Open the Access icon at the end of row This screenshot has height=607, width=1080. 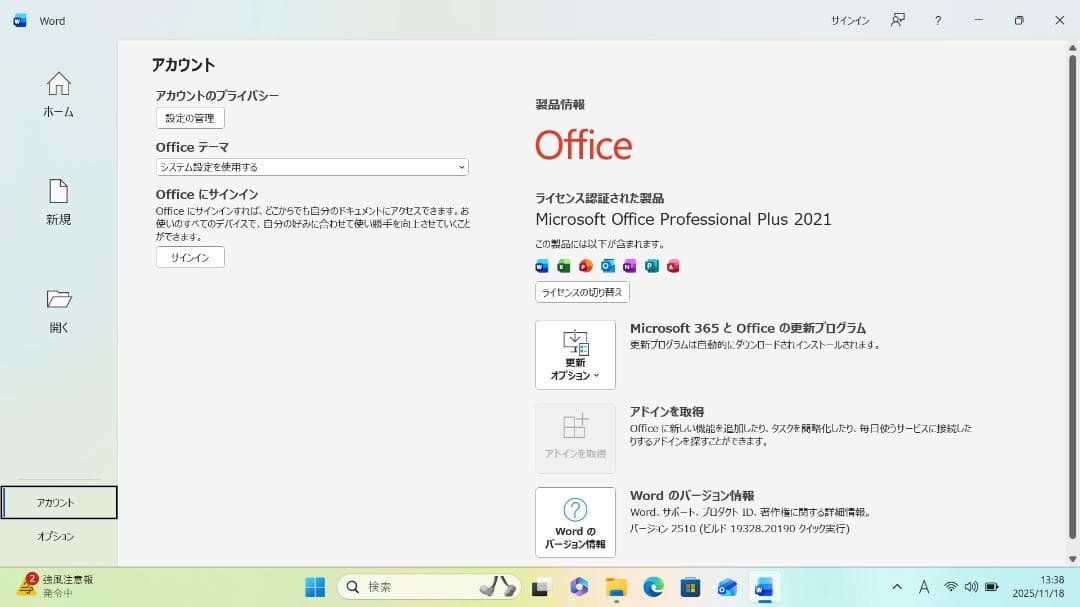point(672,266)
